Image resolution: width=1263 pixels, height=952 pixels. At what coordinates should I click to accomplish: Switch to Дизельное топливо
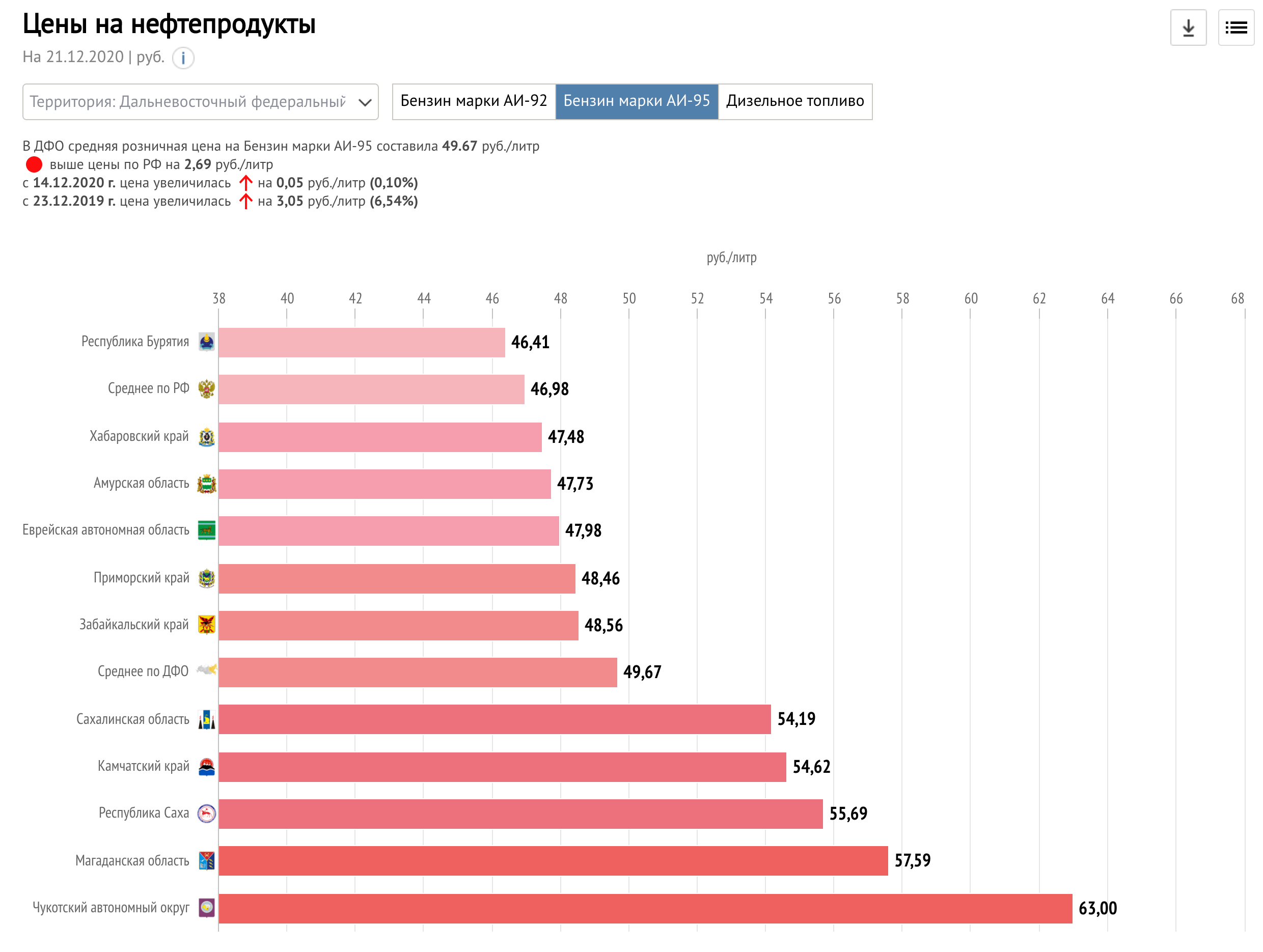[794, 102]
